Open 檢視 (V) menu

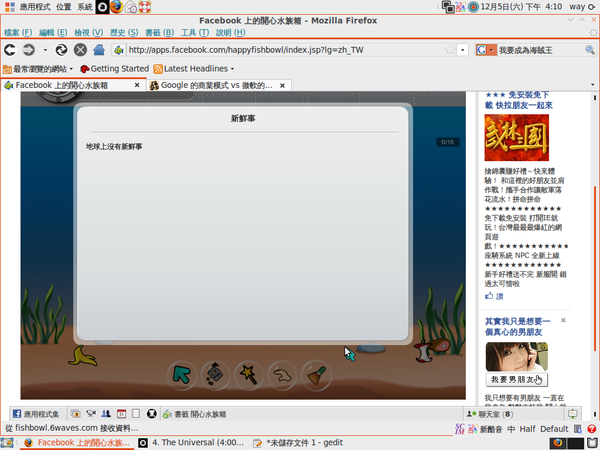coord(89,33)
